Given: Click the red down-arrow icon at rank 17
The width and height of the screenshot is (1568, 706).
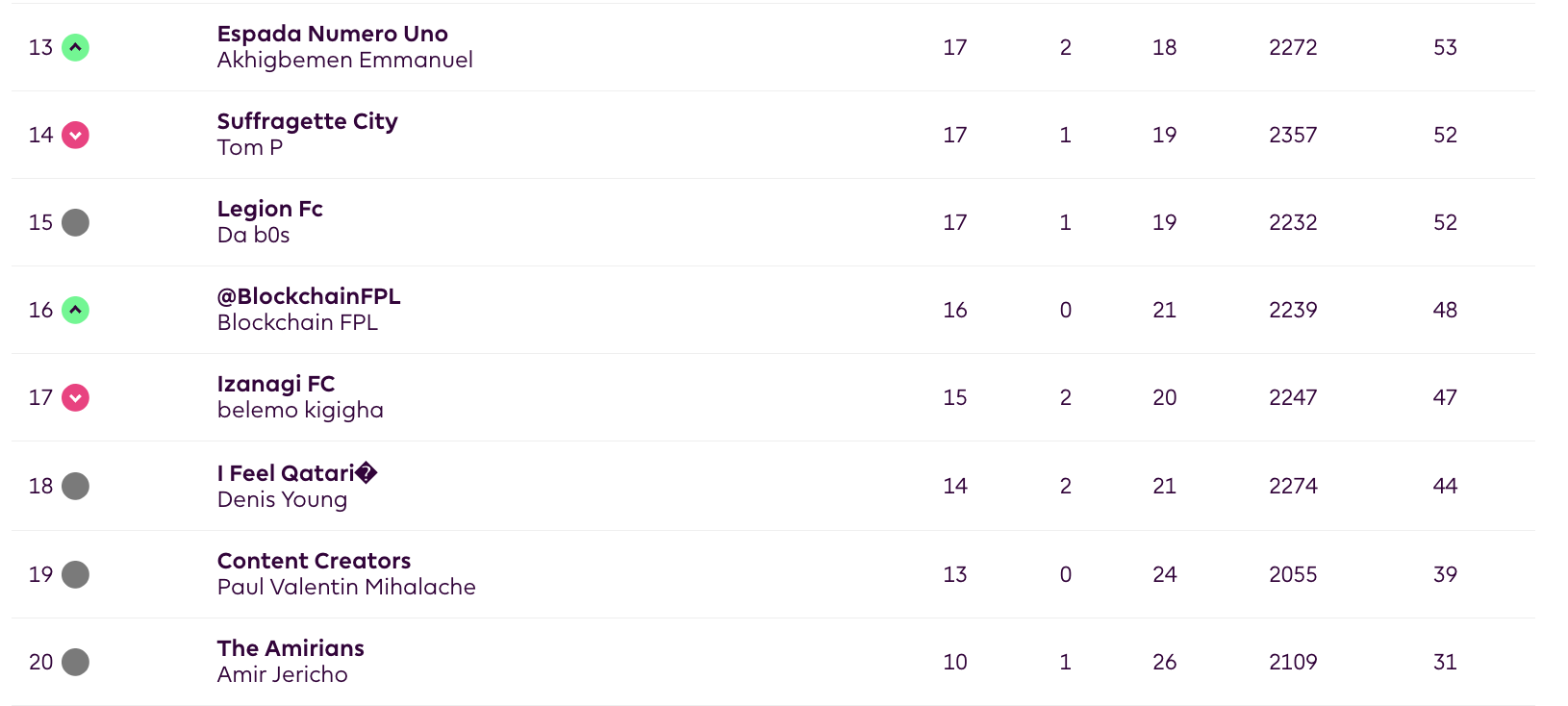Looking at the screenshot, I should click(x=75, y=397).
